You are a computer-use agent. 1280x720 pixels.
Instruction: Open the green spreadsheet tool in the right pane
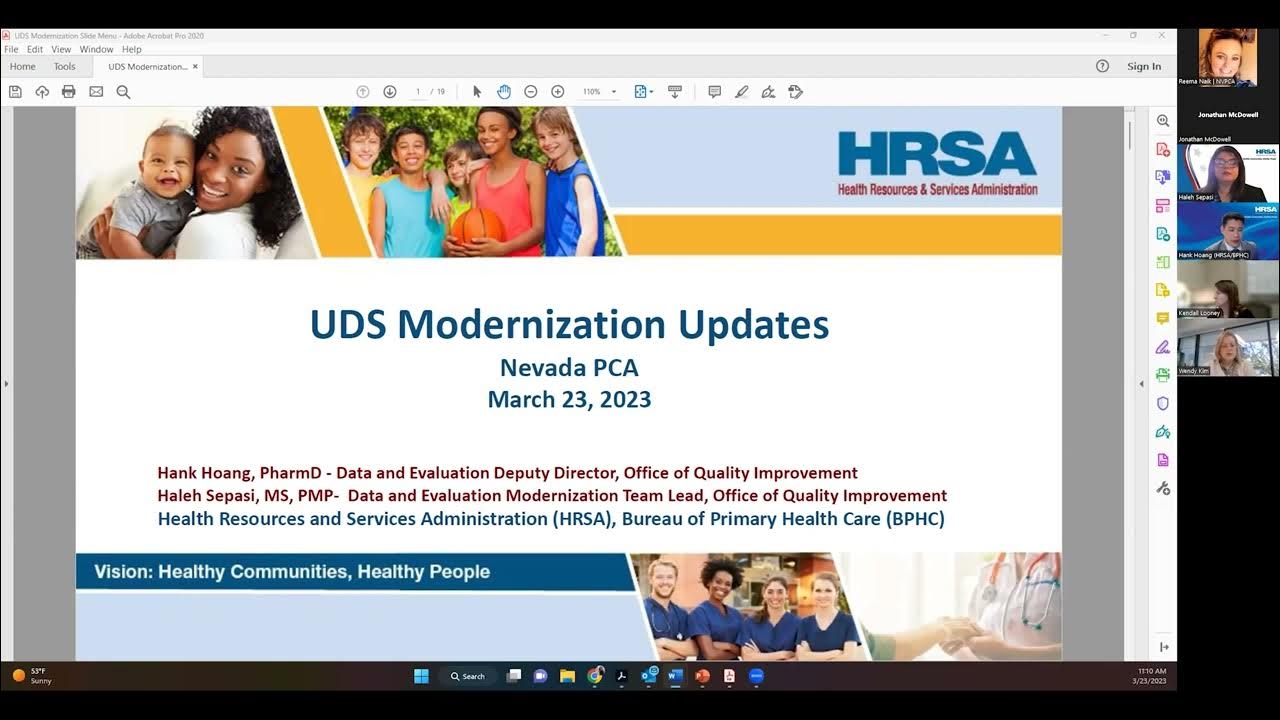tap(1163, 262)
